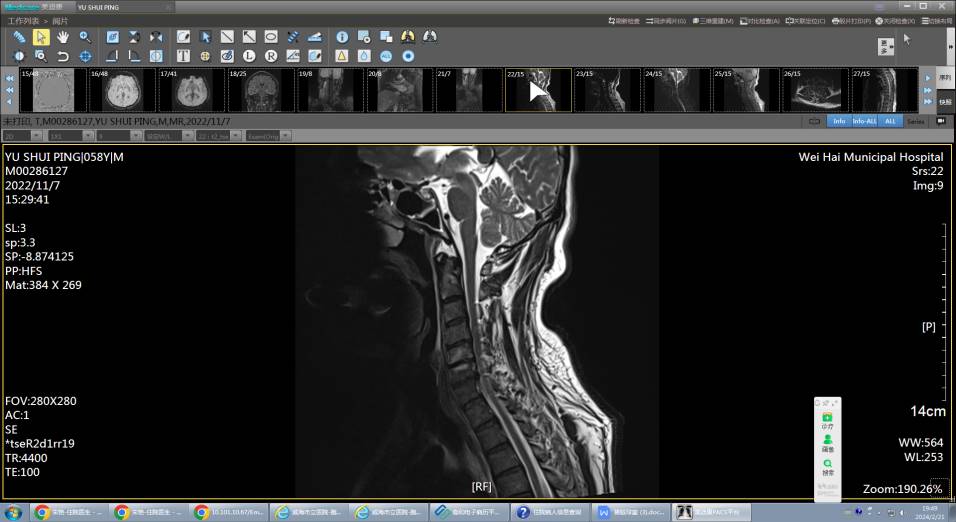Select the yellow-highlighted arrow pointer tool
This screenshot has height=522, width=956.
[x=41, y=37]
